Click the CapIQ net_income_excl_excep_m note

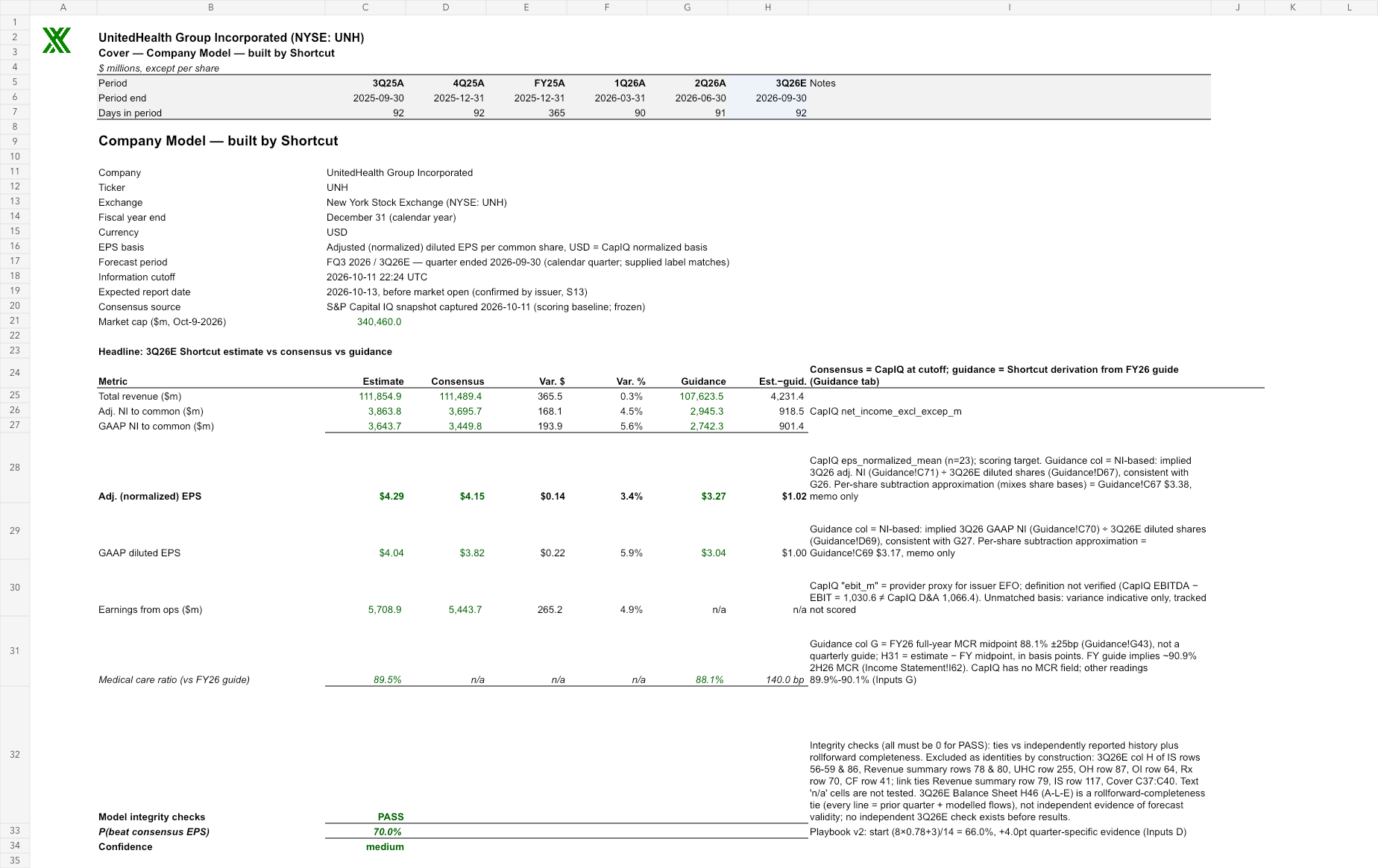tap(885, 412)
